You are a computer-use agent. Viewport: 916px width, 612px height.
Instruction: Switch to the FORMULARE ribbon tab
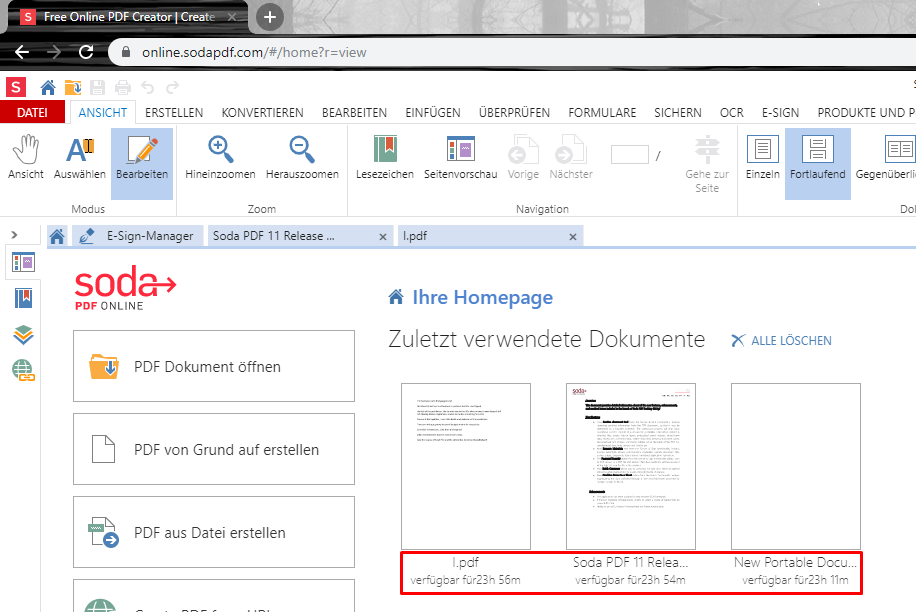point(602,112)
